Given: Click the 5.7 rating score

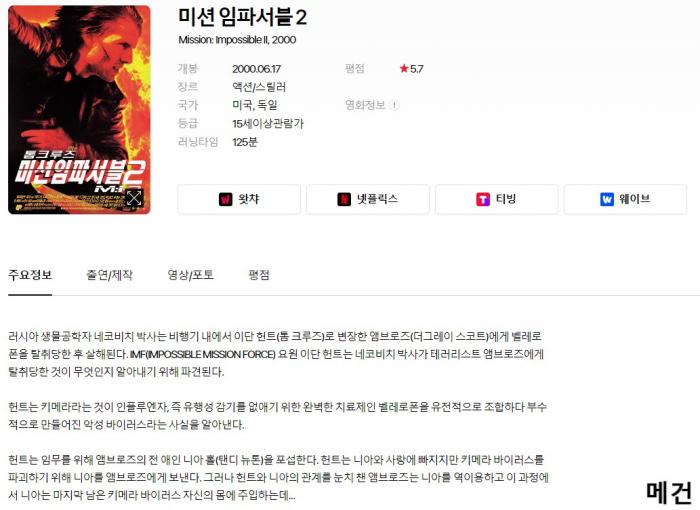Looking at the screenshot, I should 417,69.
